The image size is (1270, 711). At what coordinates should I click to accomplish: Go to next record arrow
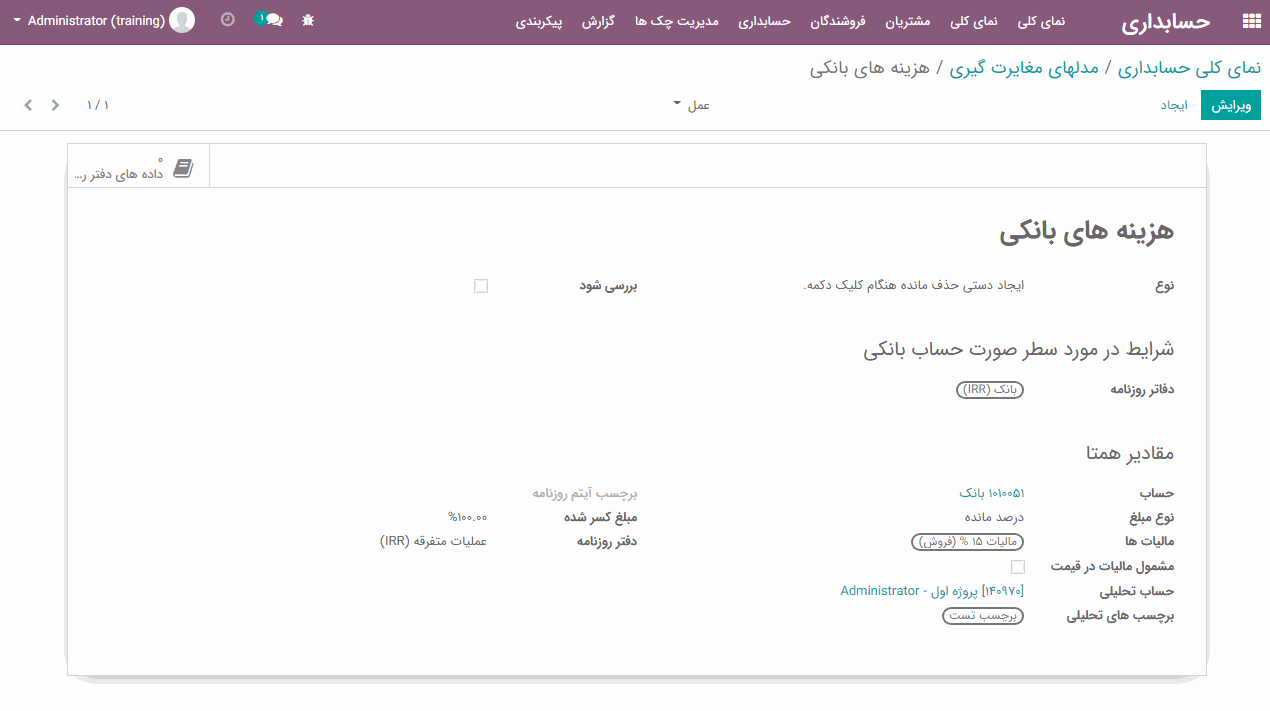[56, 105]
